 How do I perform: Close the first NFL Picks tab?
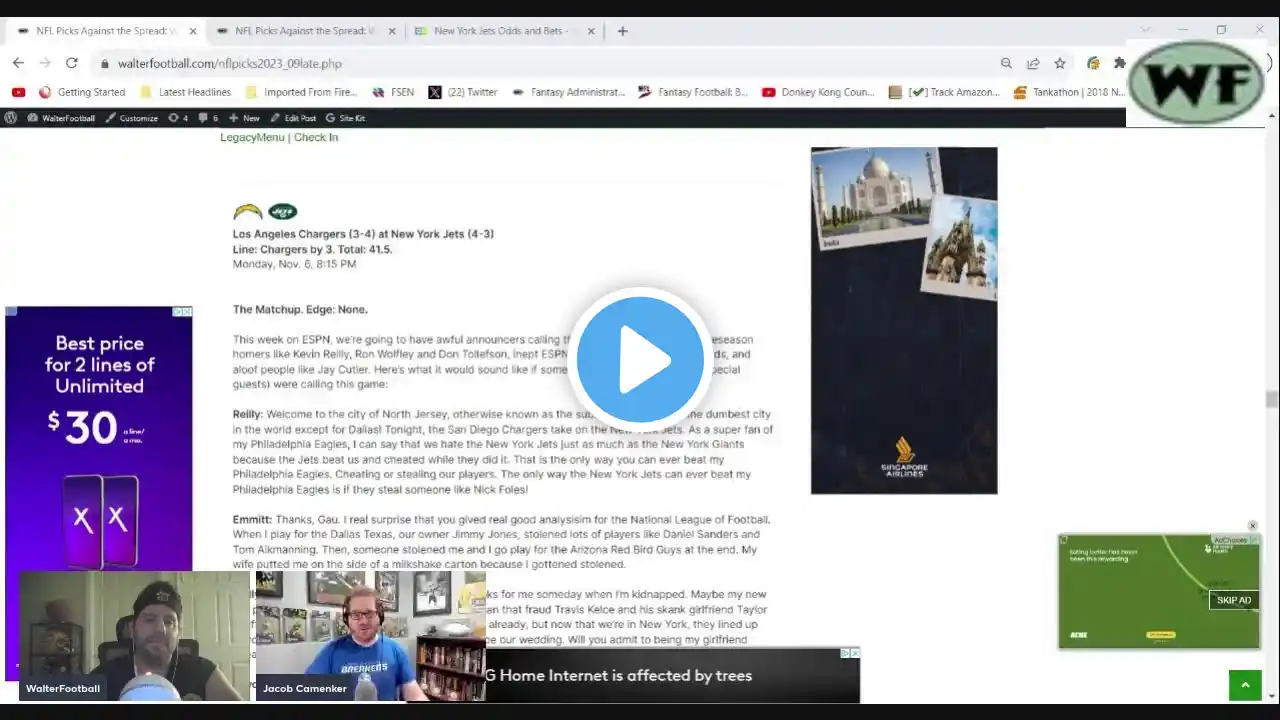tap(193, 31)
